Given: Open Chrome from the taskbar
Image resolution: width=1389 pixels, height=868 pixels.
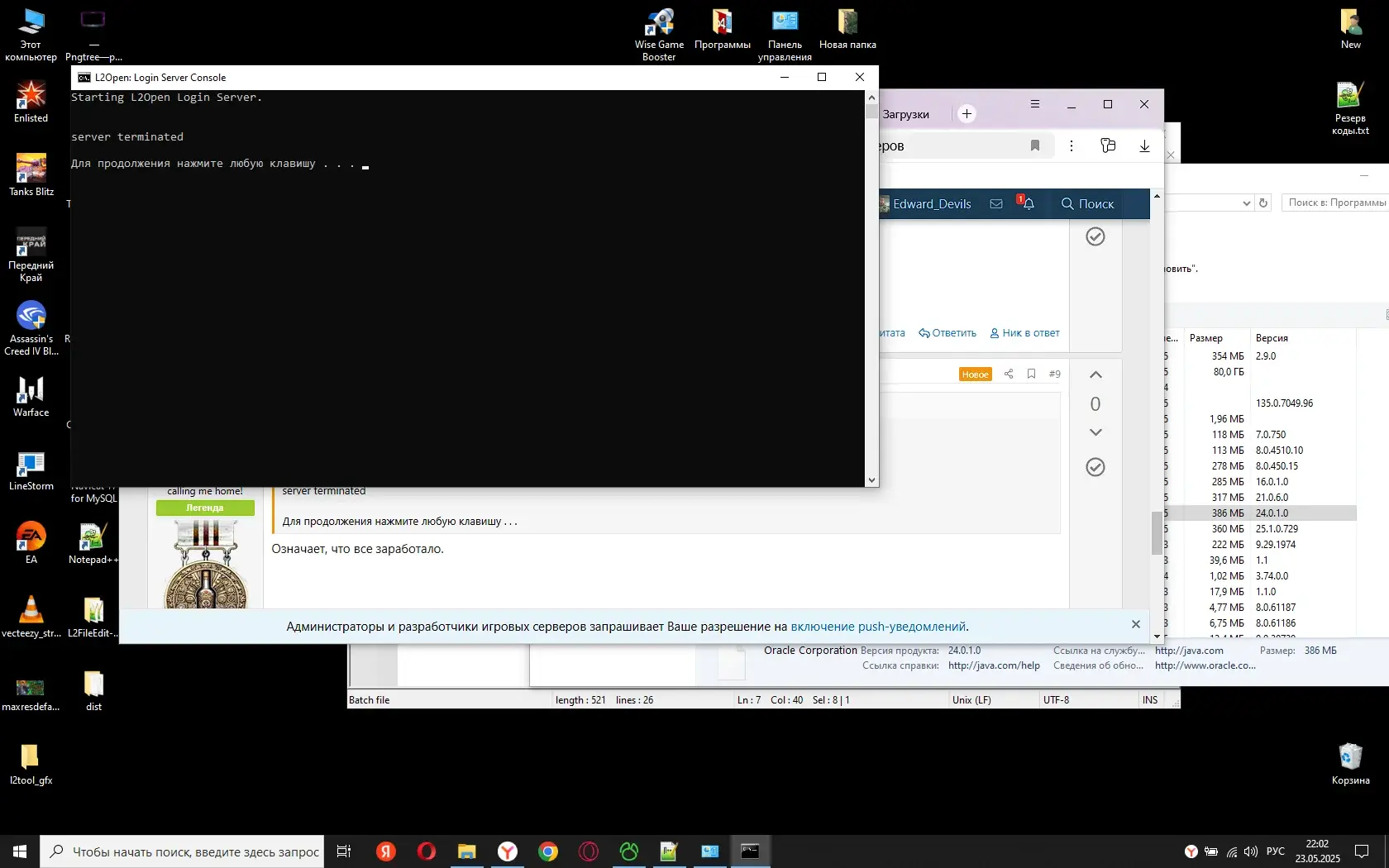Looking at the screenshot, I should 548,851.
